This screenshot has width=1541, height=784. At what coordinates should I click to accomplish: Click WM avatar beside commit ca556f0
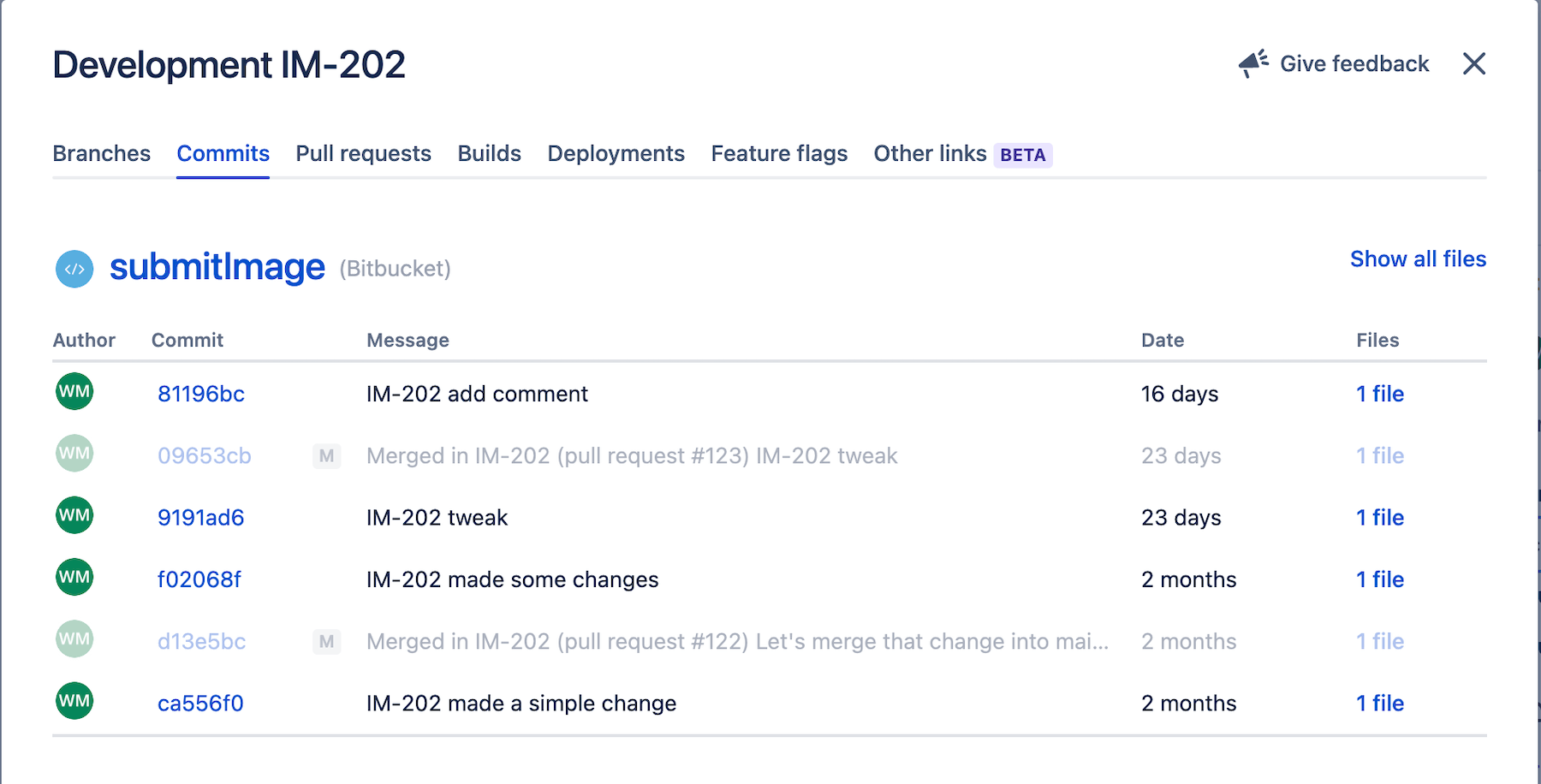(x=74, y=700)
